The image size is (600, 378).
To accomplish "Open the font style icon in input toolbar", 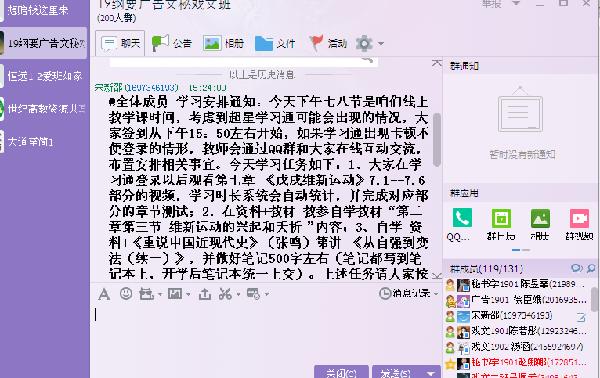I will tap(104, 294).
